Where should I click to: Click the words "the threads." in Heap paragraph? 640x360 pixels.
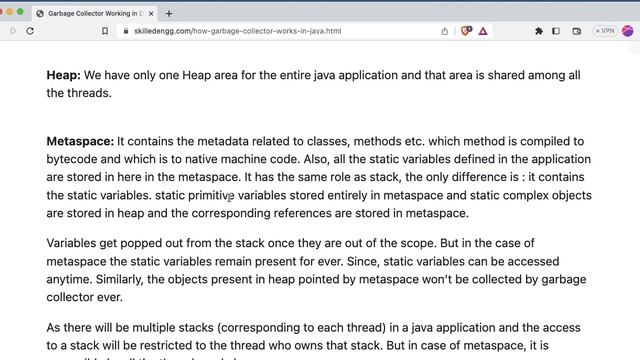[x=79, y=93]
